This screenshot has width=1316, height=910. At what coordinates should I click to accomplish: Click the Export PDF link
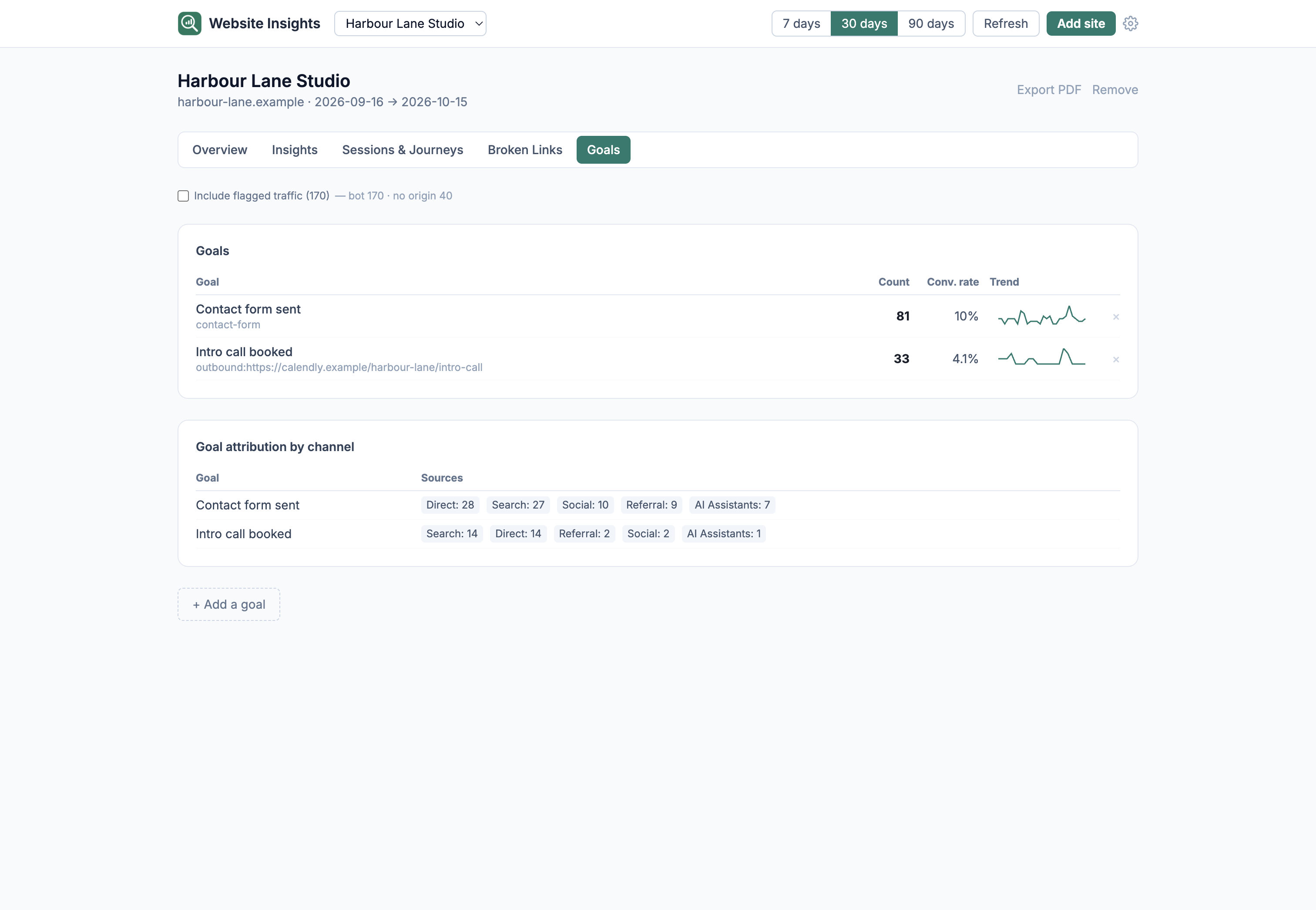click(x=1049, y=90)
